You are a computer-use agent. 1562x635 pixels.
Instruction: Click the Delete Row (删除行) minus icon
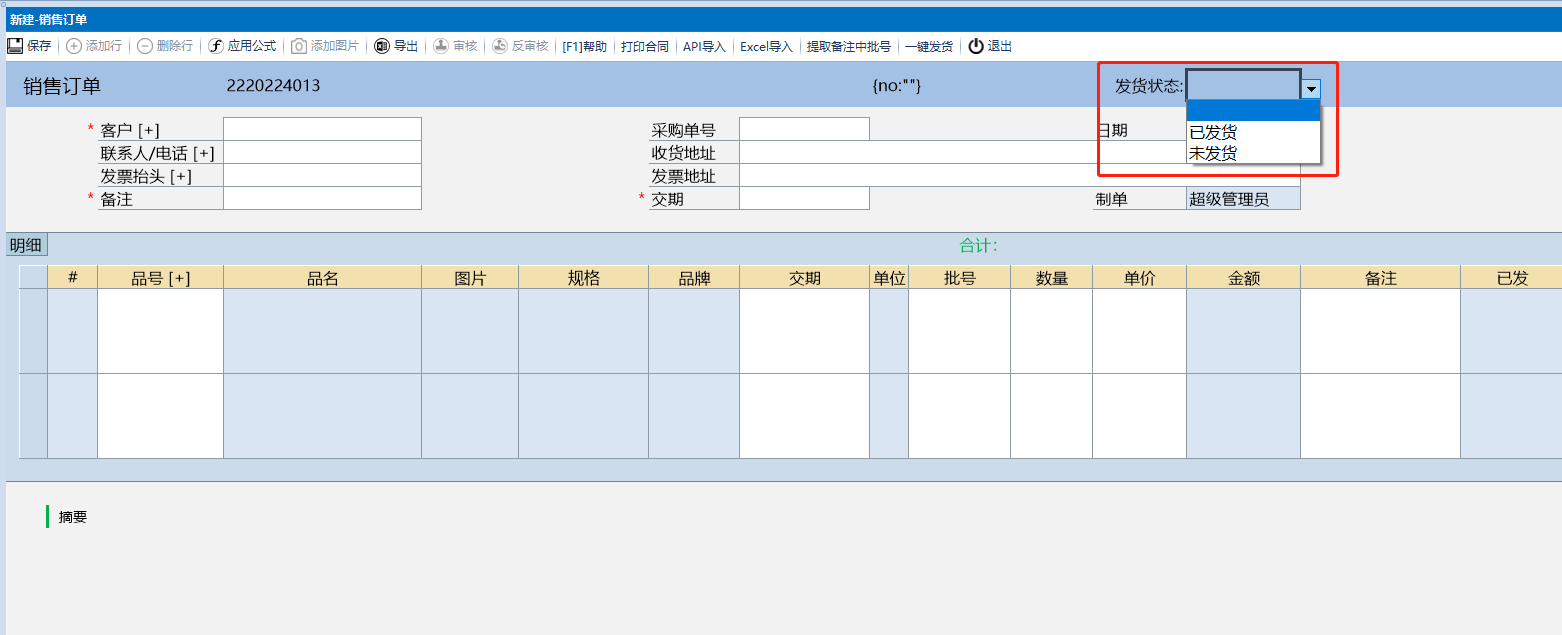[145, 46]
